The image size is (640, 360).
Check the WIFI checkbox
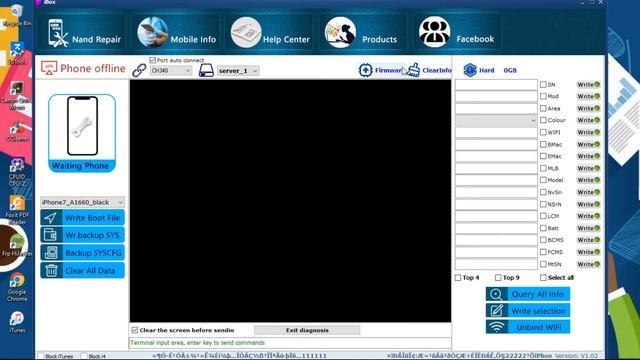pos(543,132)
